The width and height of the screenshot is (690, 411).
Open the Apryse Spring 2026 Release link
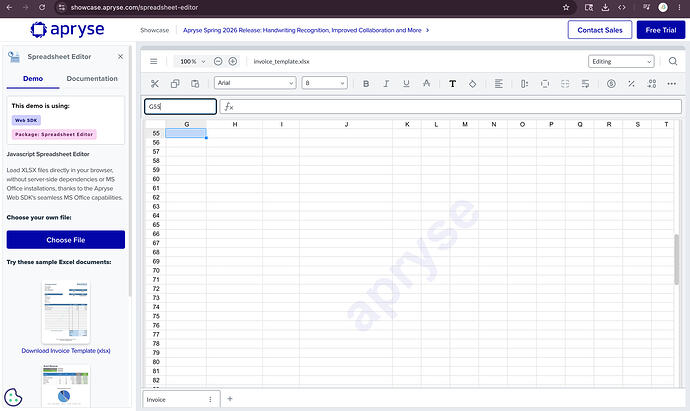(x=302, y=30)
